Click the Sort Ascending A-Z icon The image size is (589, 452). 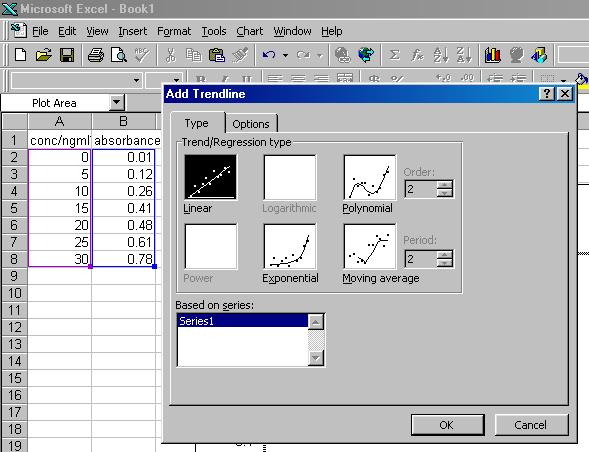coord(440,55)
